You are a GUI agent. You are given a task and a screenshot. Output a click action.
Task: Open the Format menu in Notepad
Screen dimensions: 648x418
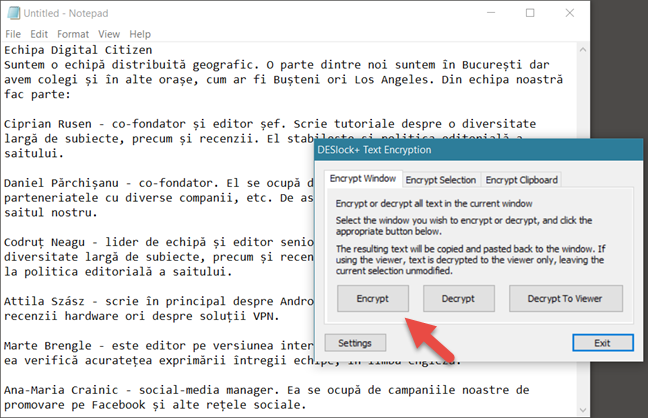pyautogui.click(x=73, y=34)
